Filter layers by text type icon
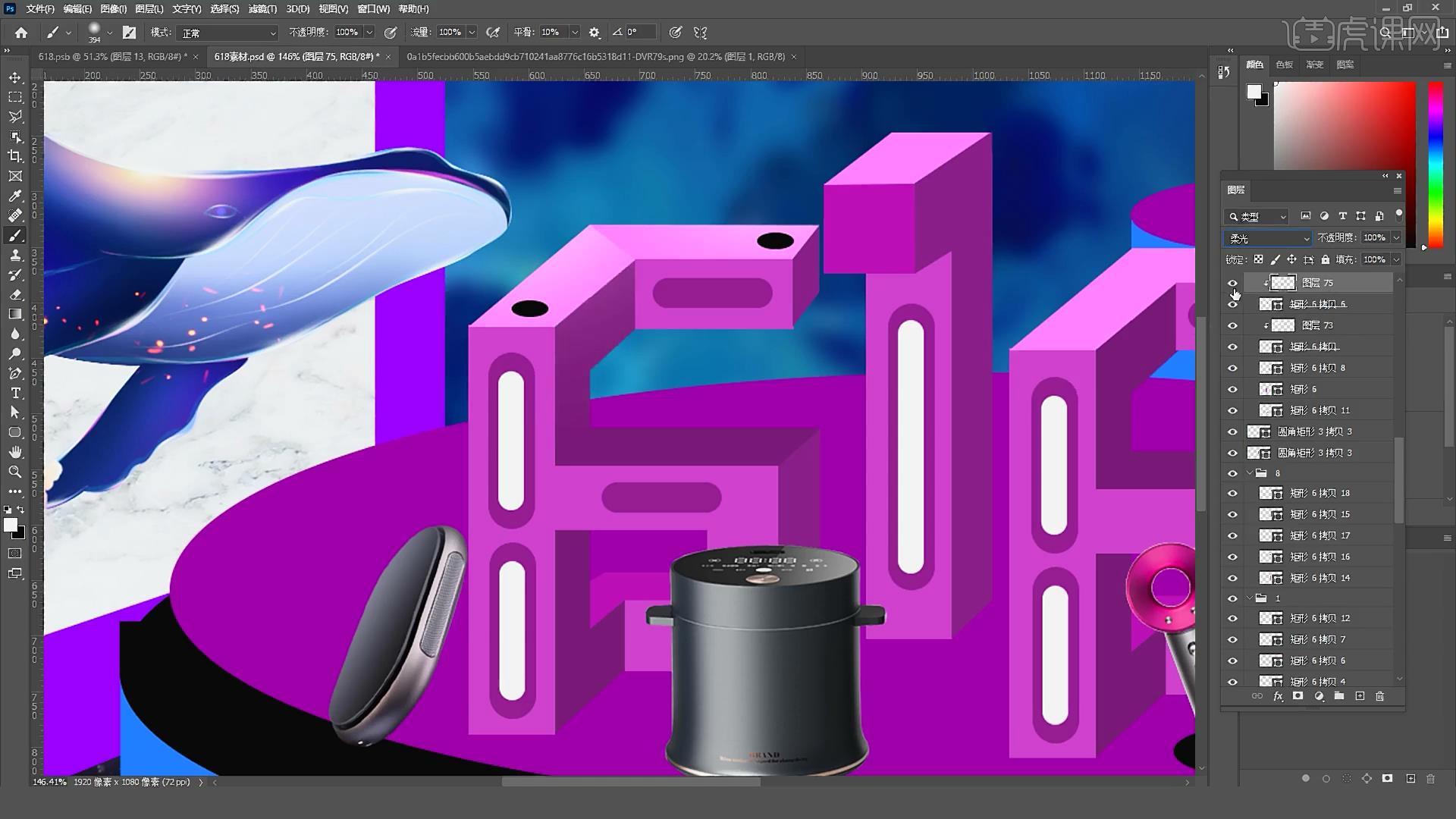The width and height of the screenshot is (1456, 819). pyautogui.click(x=1342, y=216)
